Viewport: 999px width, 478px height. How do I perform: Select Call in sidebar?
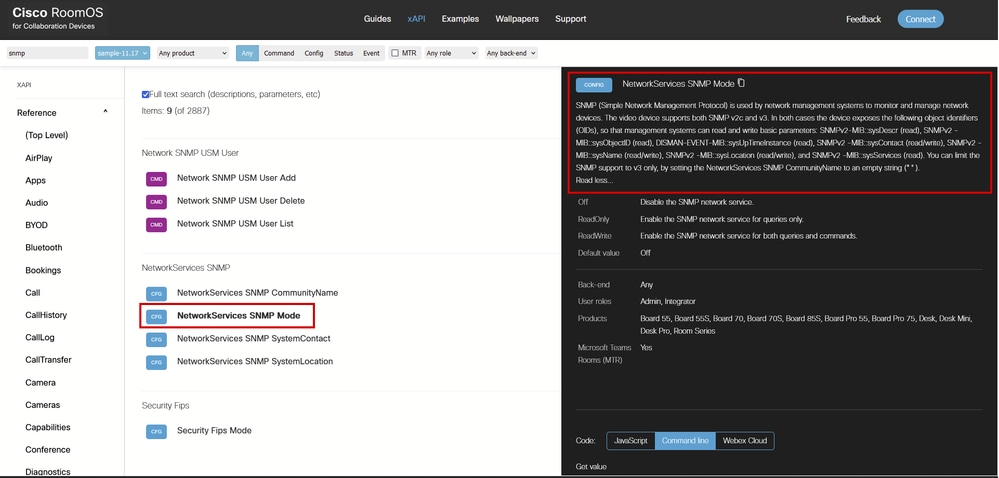point(32,293)
